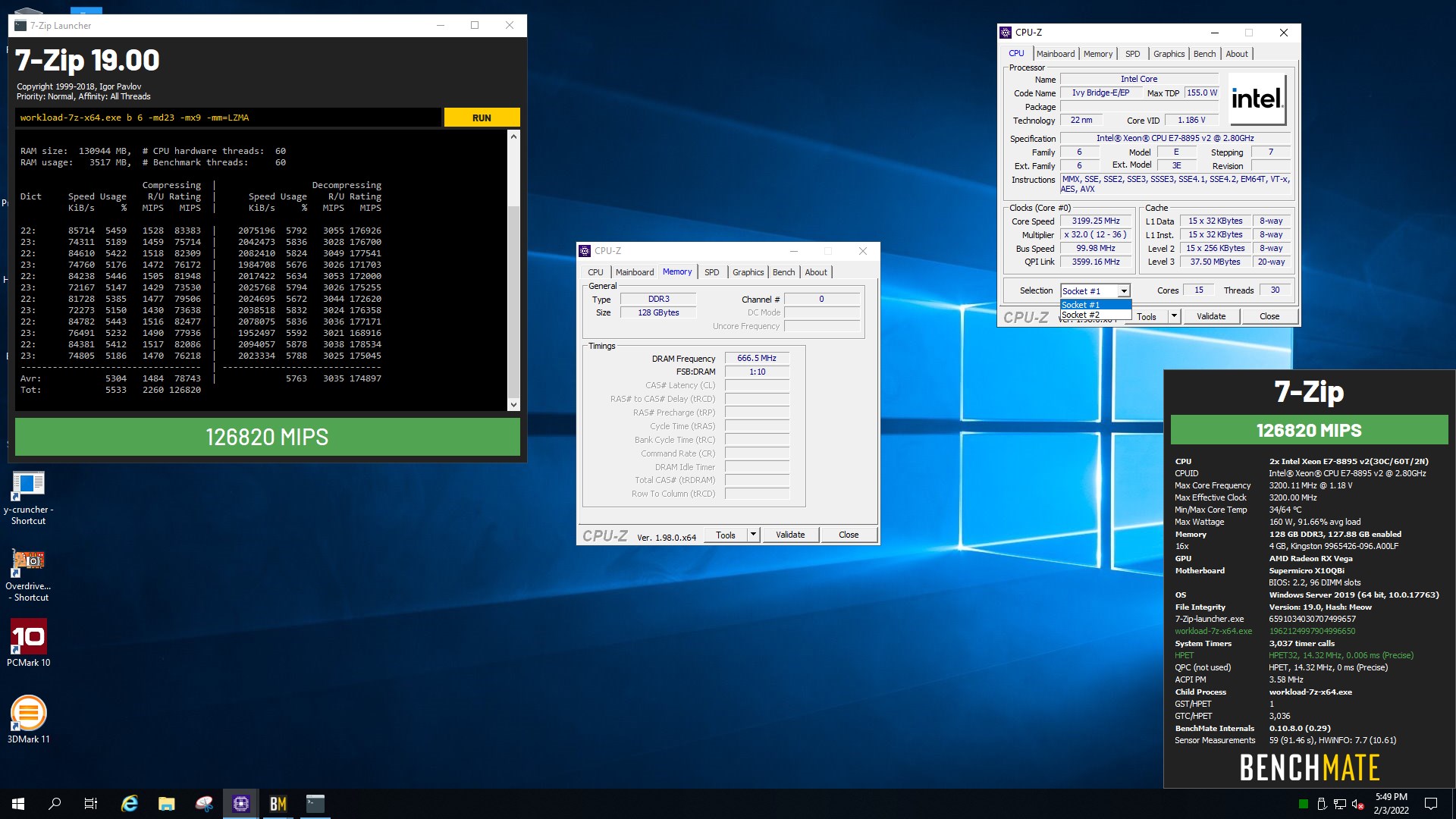Launch Internet Explorer from taskbar
This screenshot has height=819, width=1456.
pos(130,804)
